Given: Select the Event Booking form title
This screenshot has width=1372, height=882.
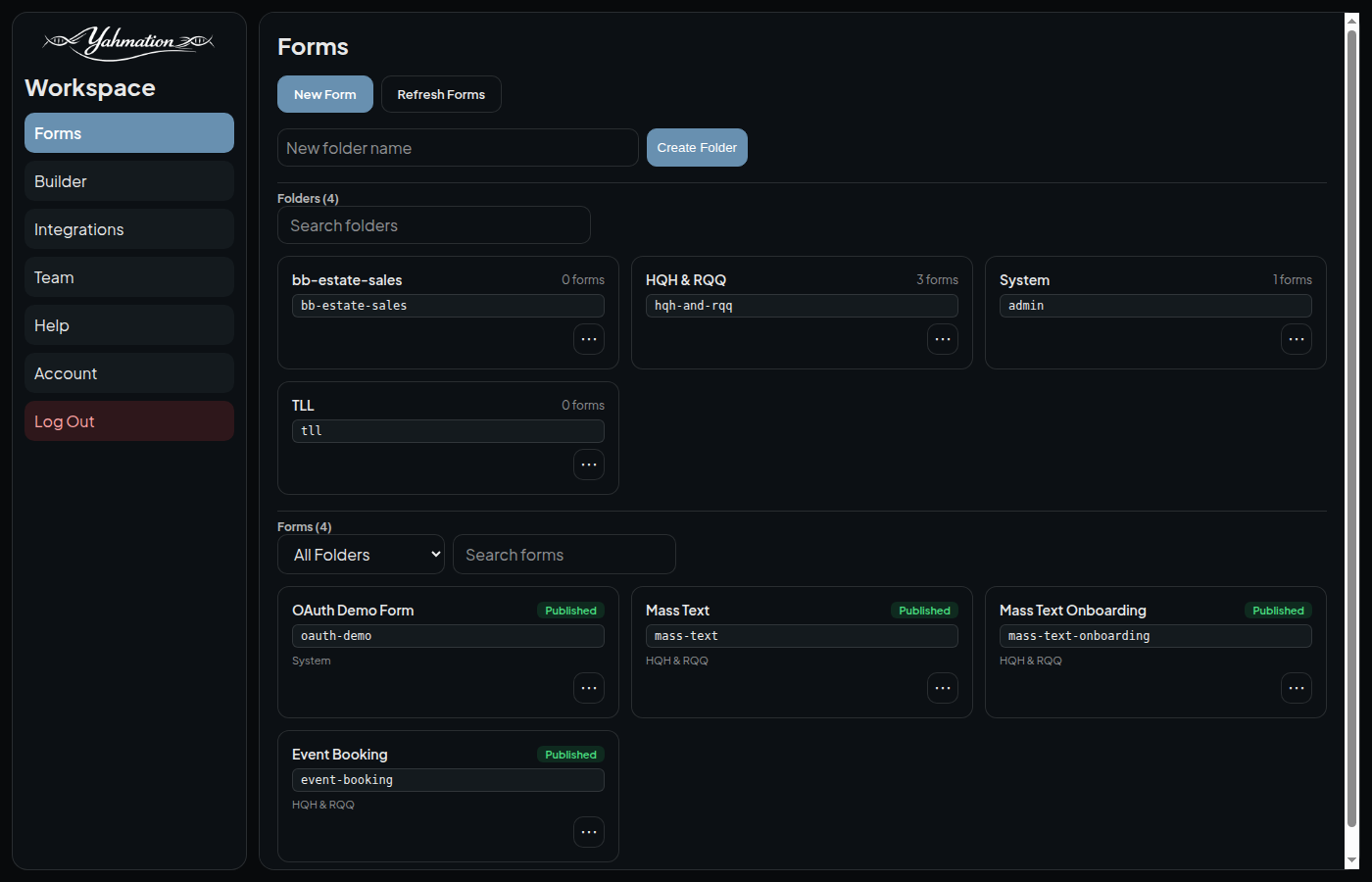Looking at the screenshot, I should tap(340, 755).
